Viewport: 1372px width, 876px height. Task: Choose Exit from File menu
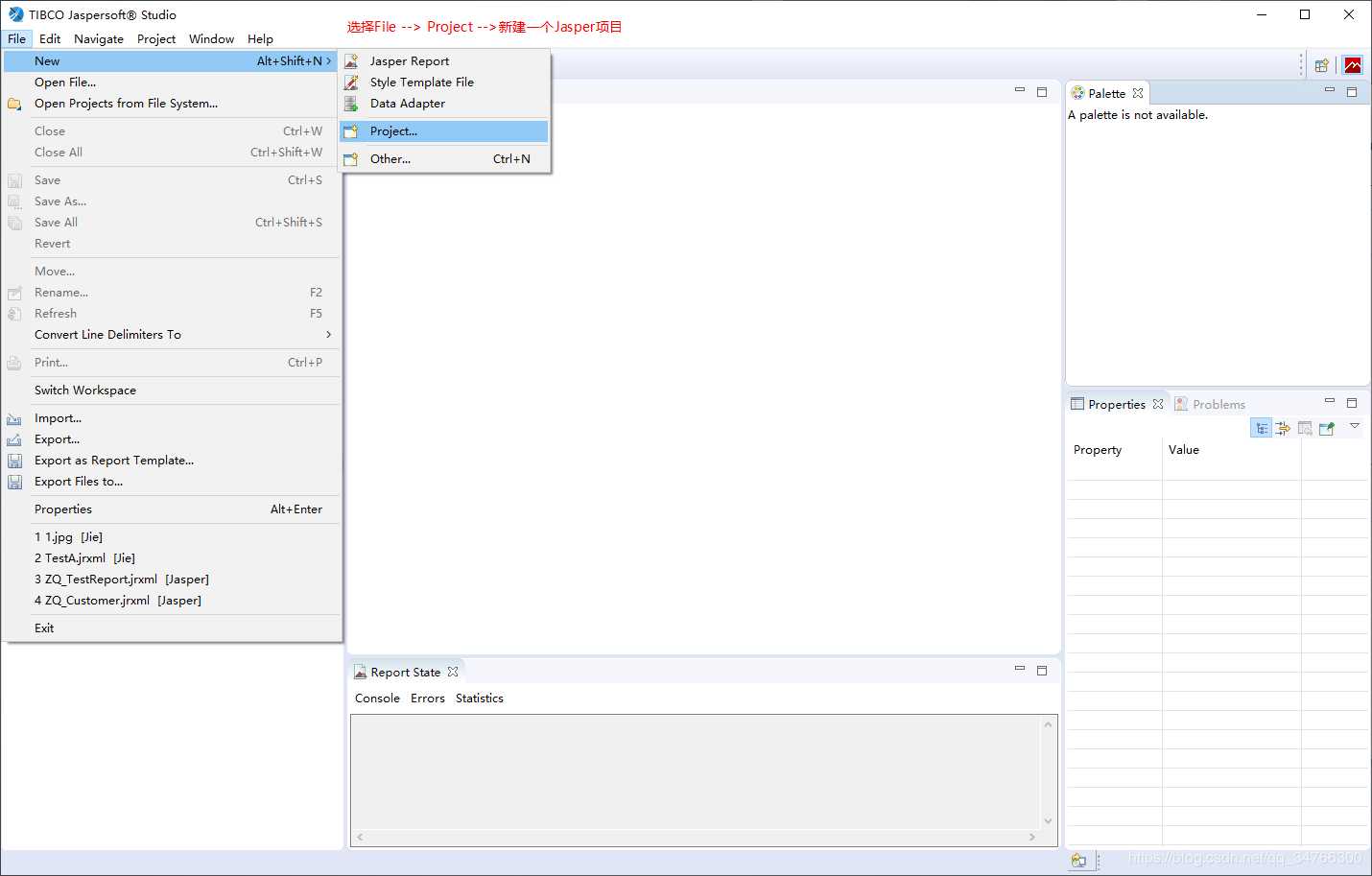click(x=173, y=628)
